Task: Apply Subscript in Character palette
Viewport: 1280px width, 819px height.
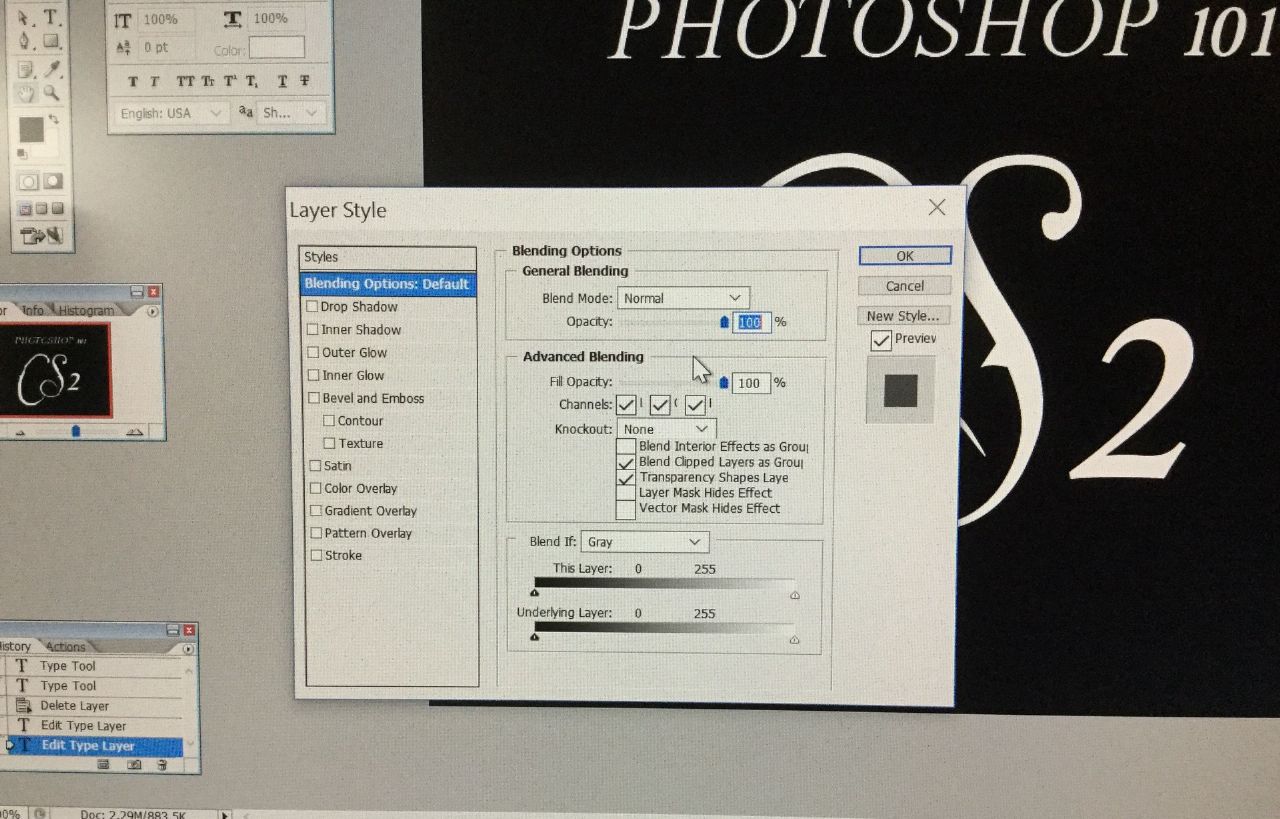Action: pyautogui.click(x=252, y=82)
